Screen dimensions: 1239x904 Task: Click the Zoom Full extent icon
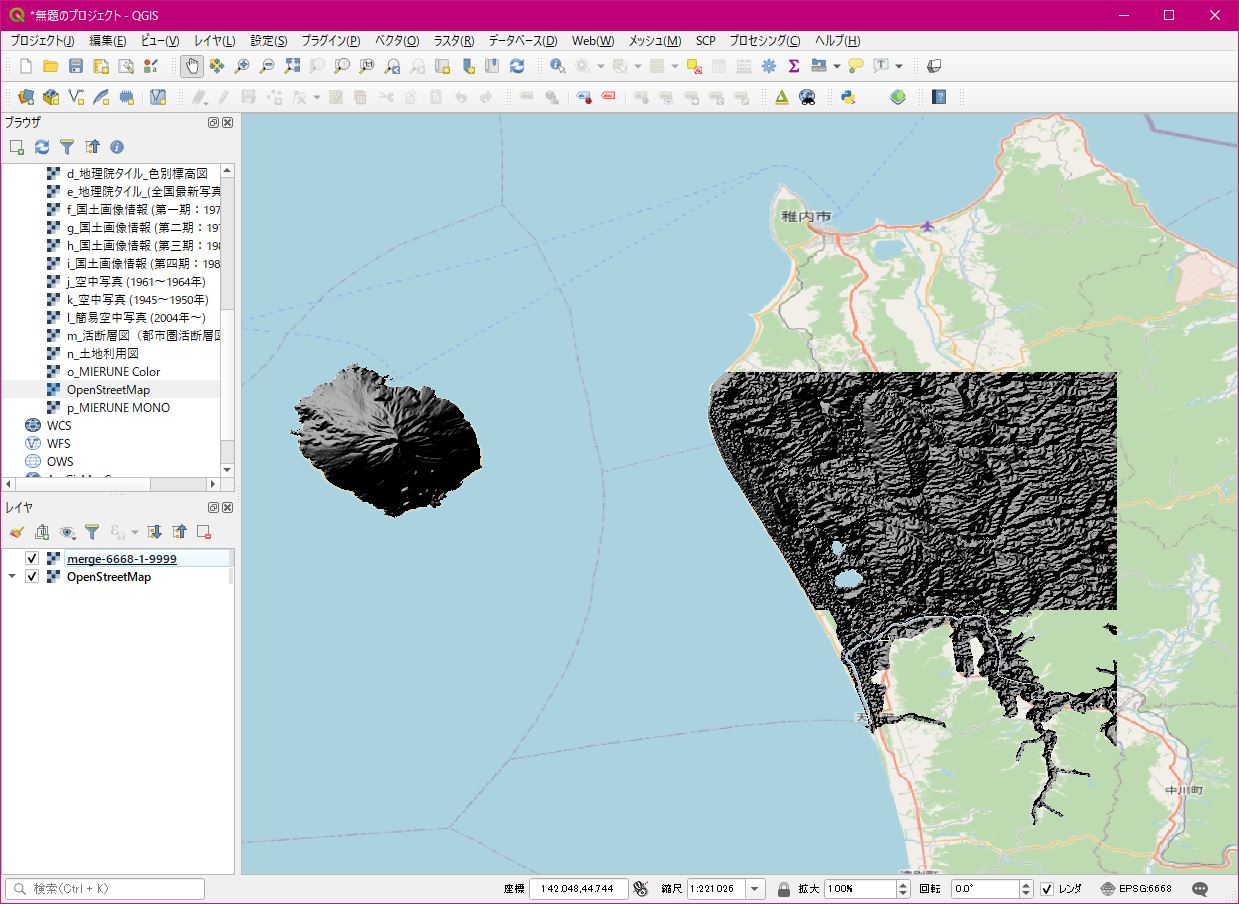tap(292, 66)
